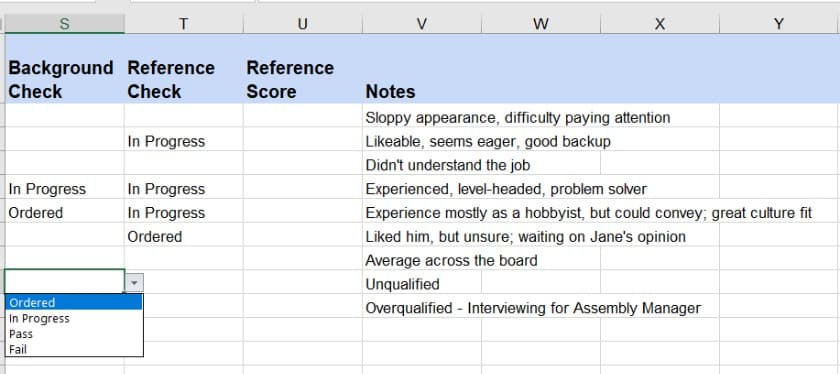Click column W header
Screen dimensions: 840x374
(x=541, y=24)
